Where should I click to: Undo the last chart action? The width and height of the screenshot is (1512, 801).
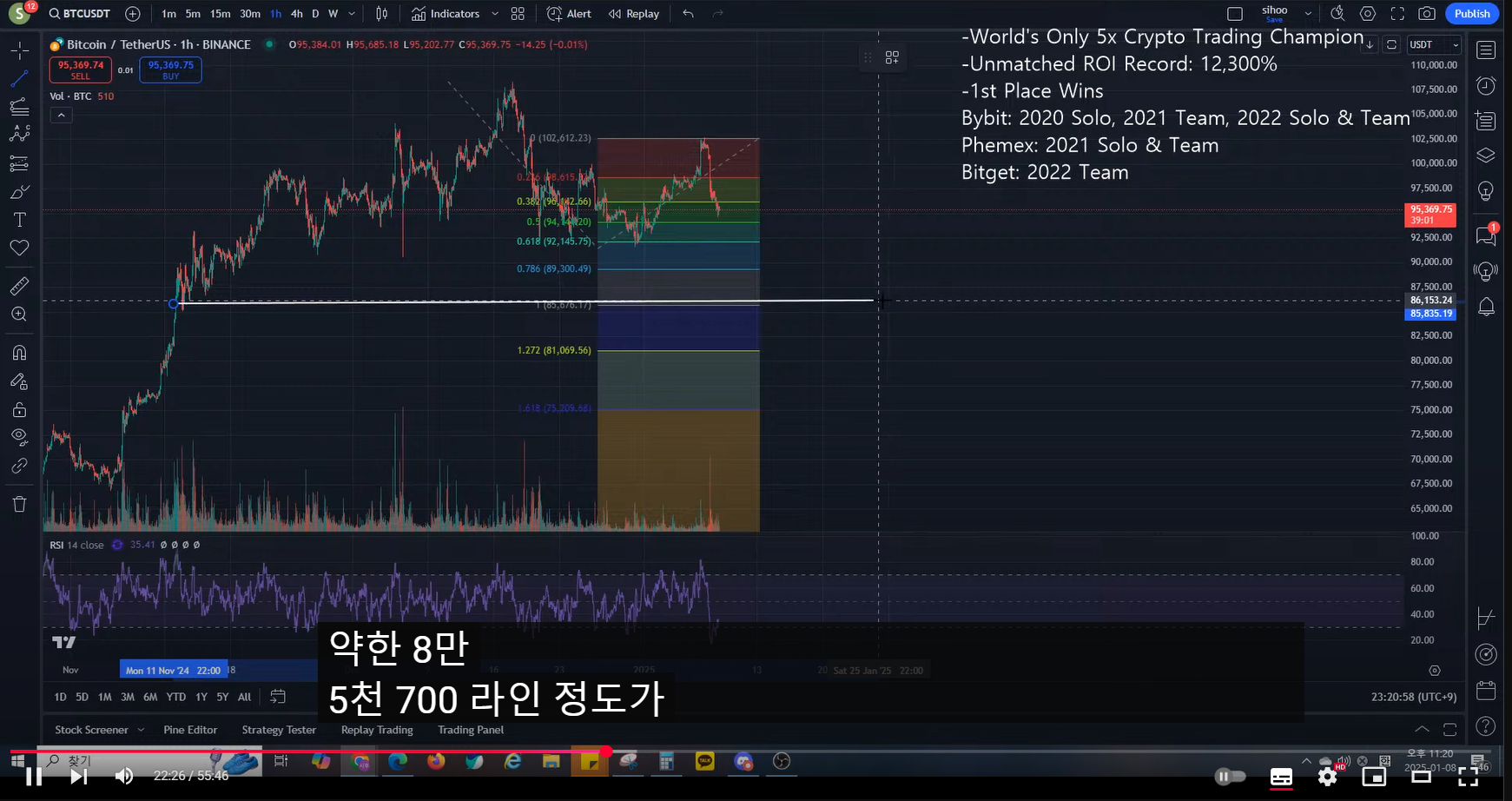(688, 14)
